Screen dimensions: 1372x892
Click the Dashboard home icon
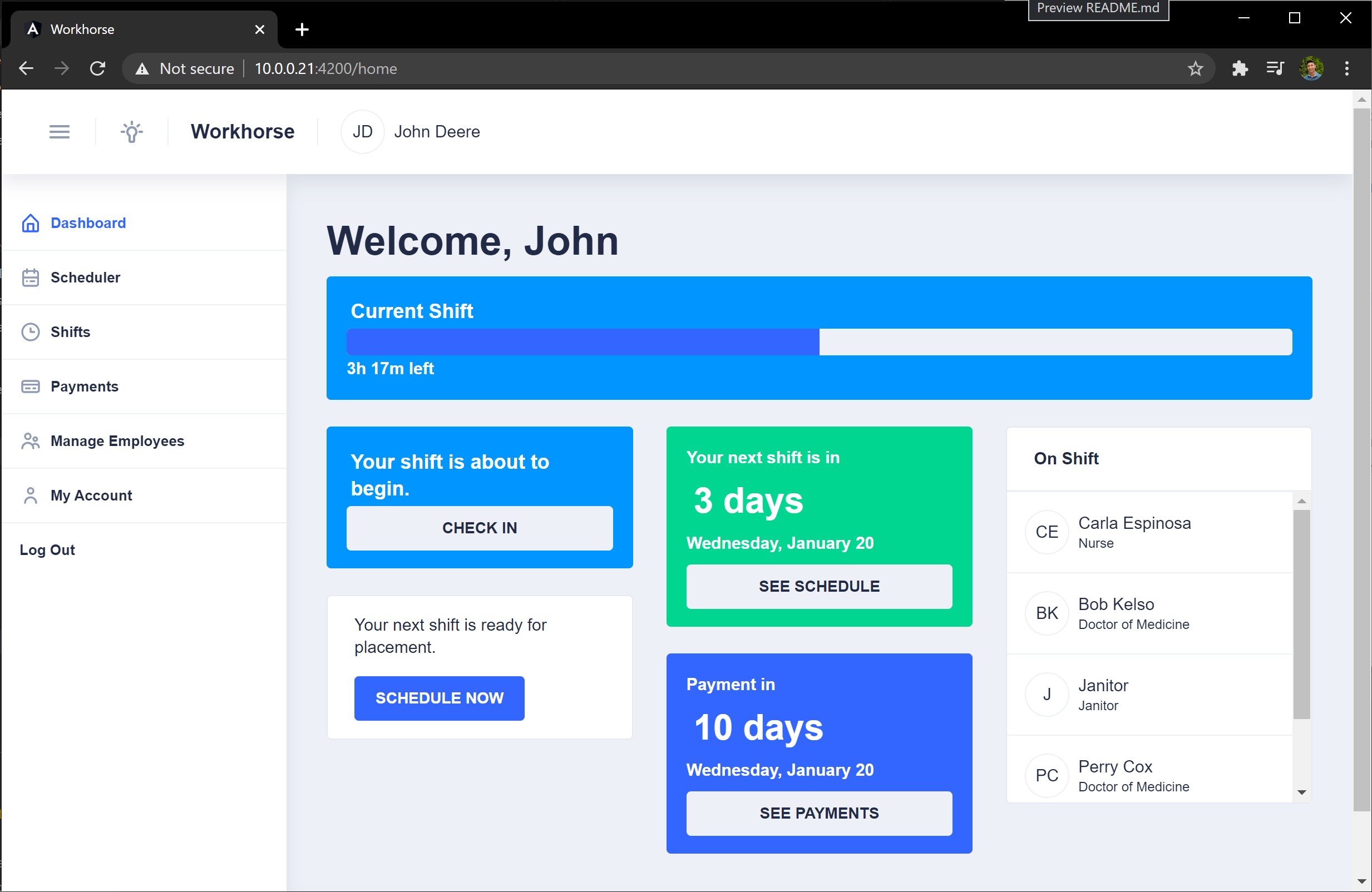point(31,223)
